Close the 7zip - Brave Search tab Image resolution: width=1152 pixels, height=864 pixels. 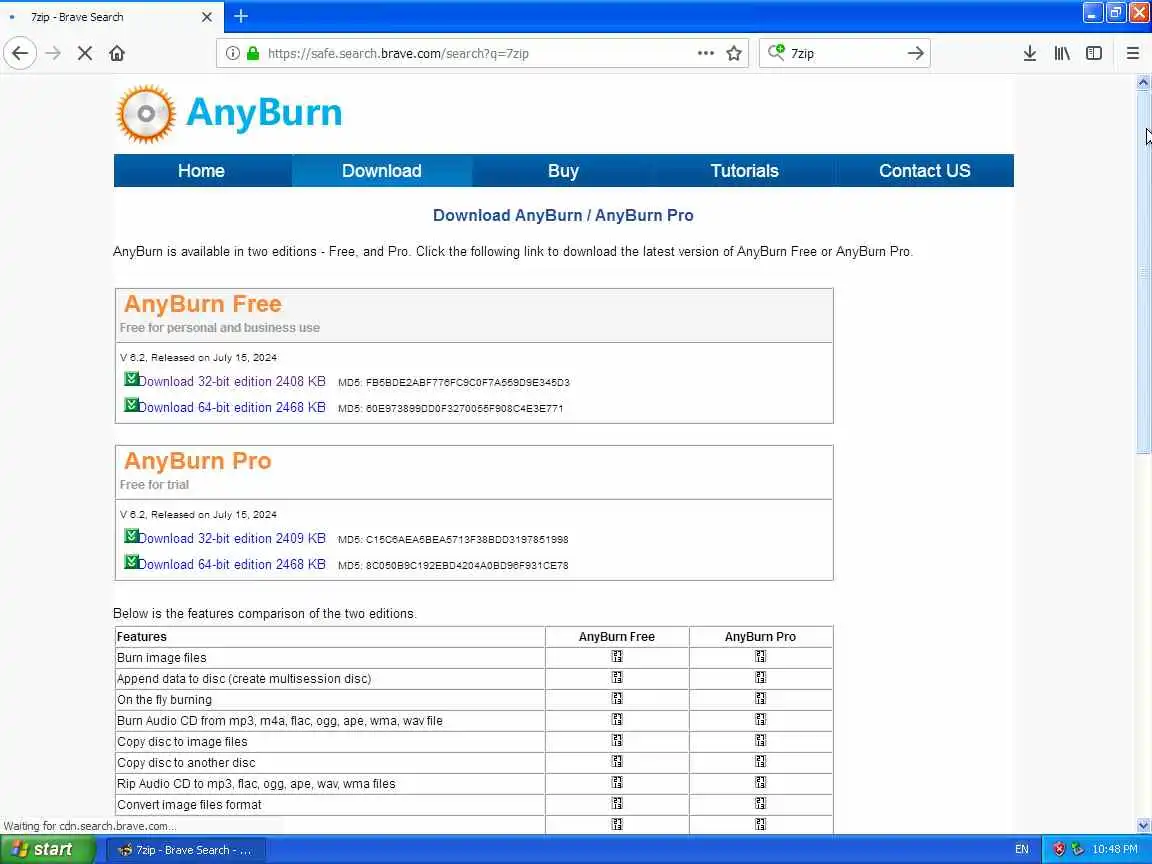[206, 16]
